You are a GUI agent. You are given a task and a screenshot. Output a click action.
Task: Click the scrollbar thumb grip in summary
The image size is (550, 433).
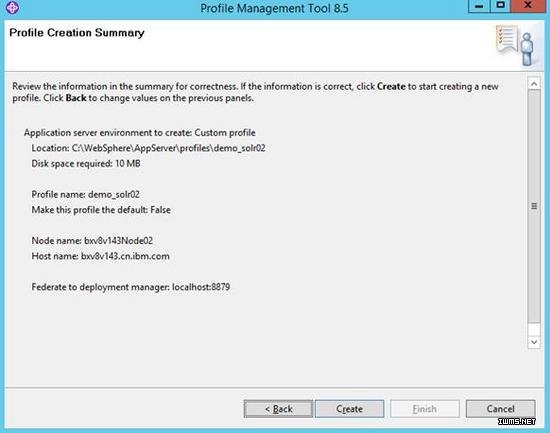[534, 206]
